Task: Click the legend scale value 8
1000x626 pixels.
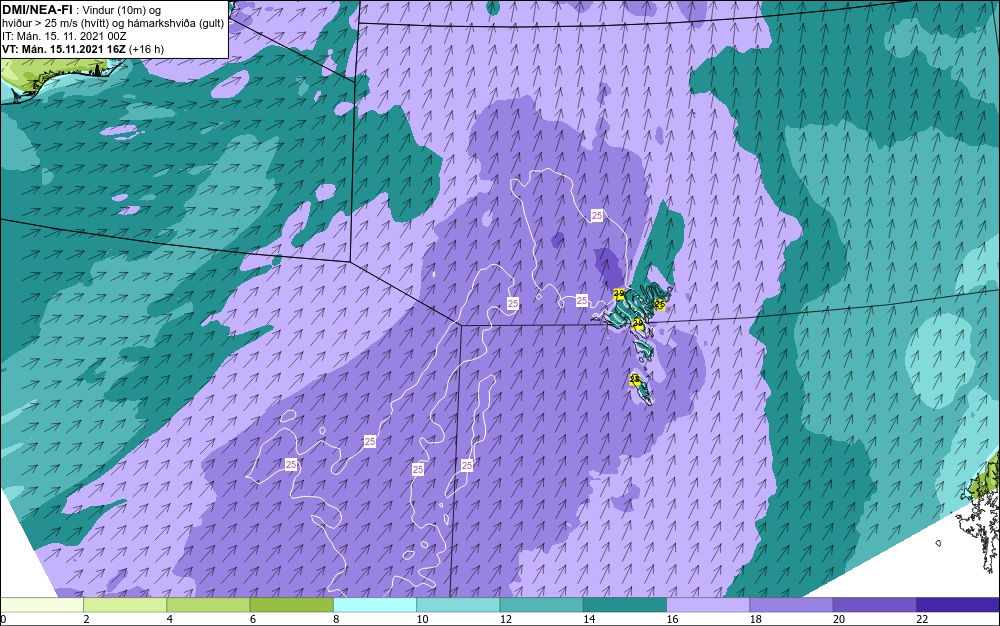Action: (336, 619)
